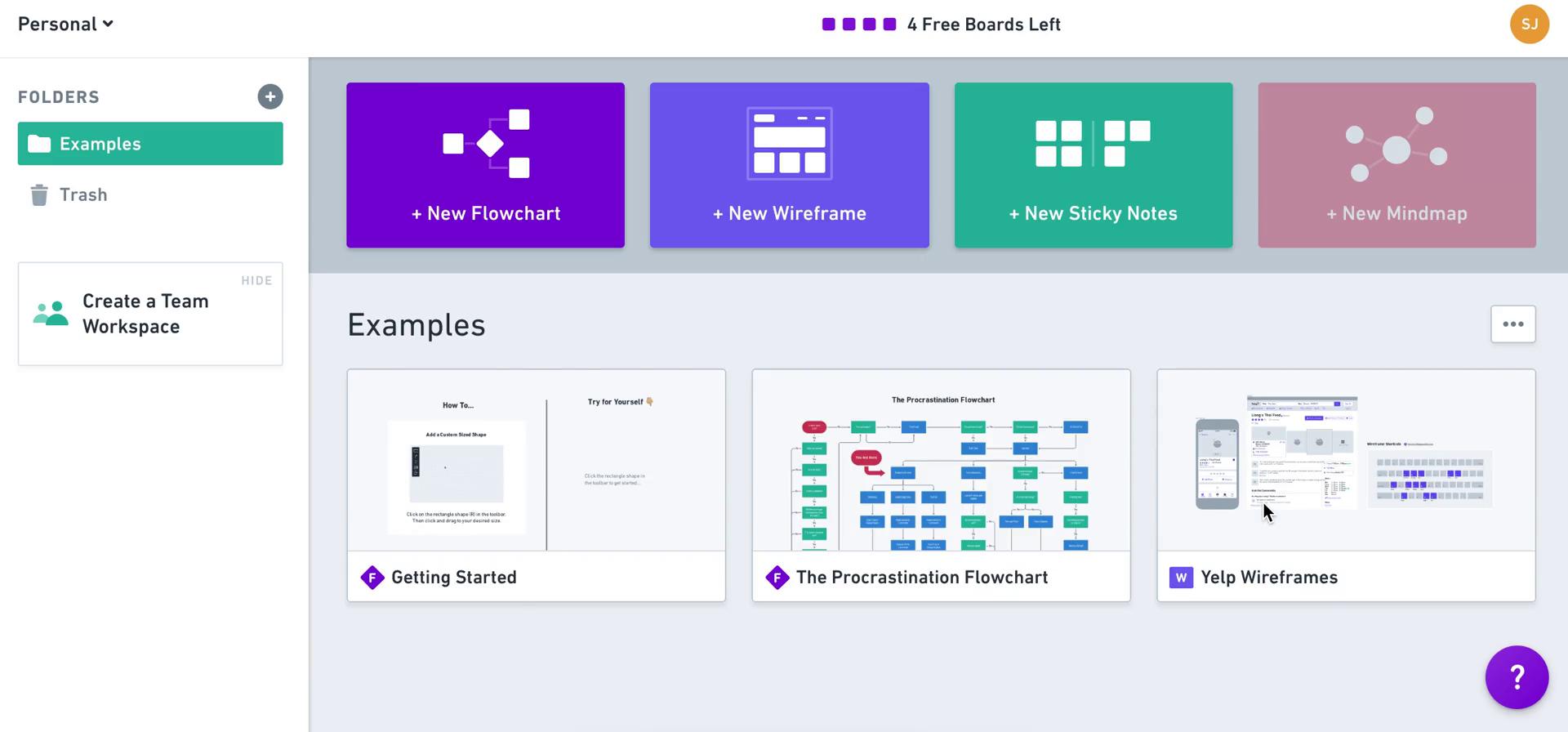Screen dimensions: 1568x732
Task: Create a new flowchart board
Action: (x=485, y=165)
